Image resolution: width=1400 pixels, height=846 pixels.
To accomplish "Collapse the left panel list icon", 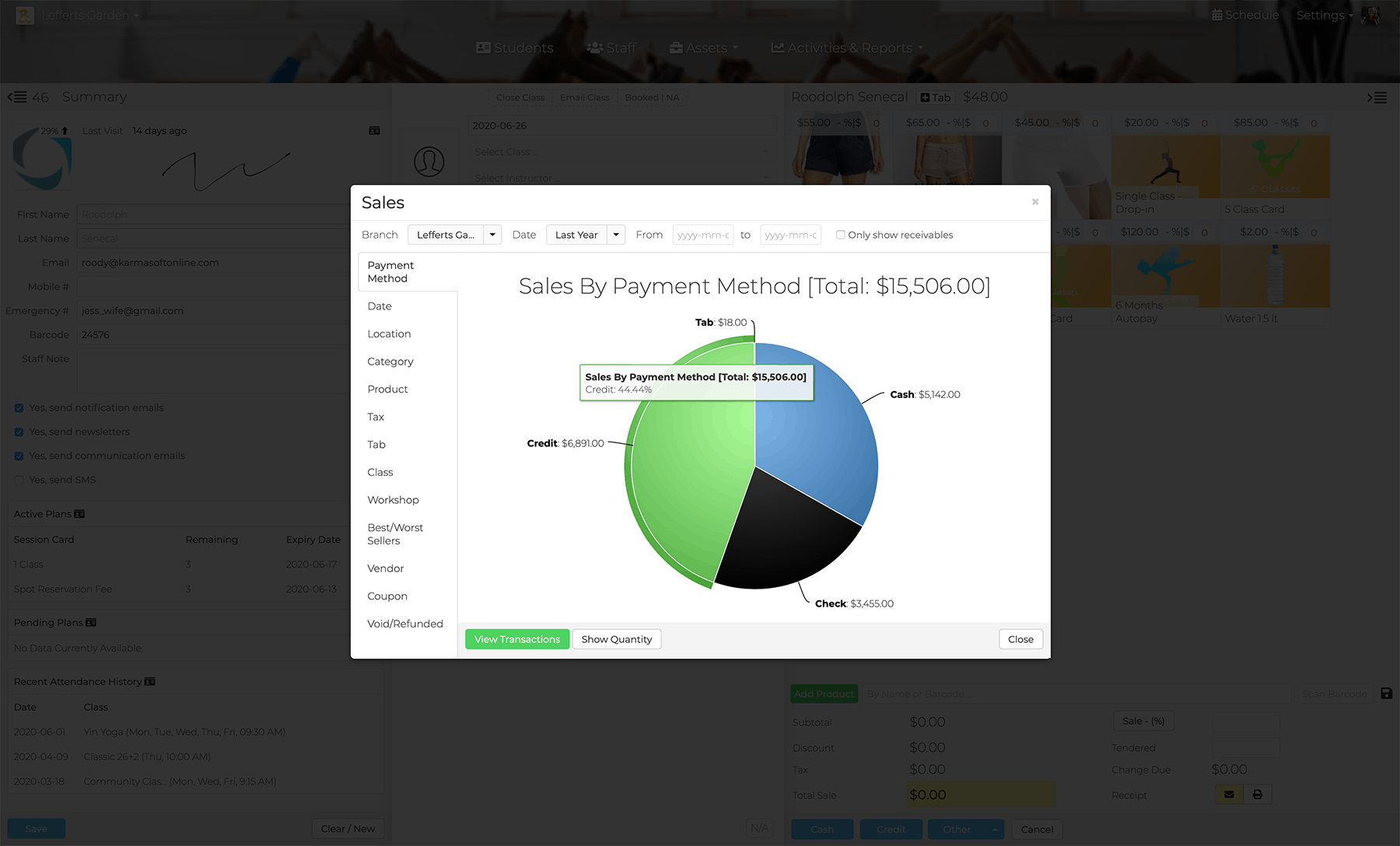I will pyautogui.click(x=16, y=97).
